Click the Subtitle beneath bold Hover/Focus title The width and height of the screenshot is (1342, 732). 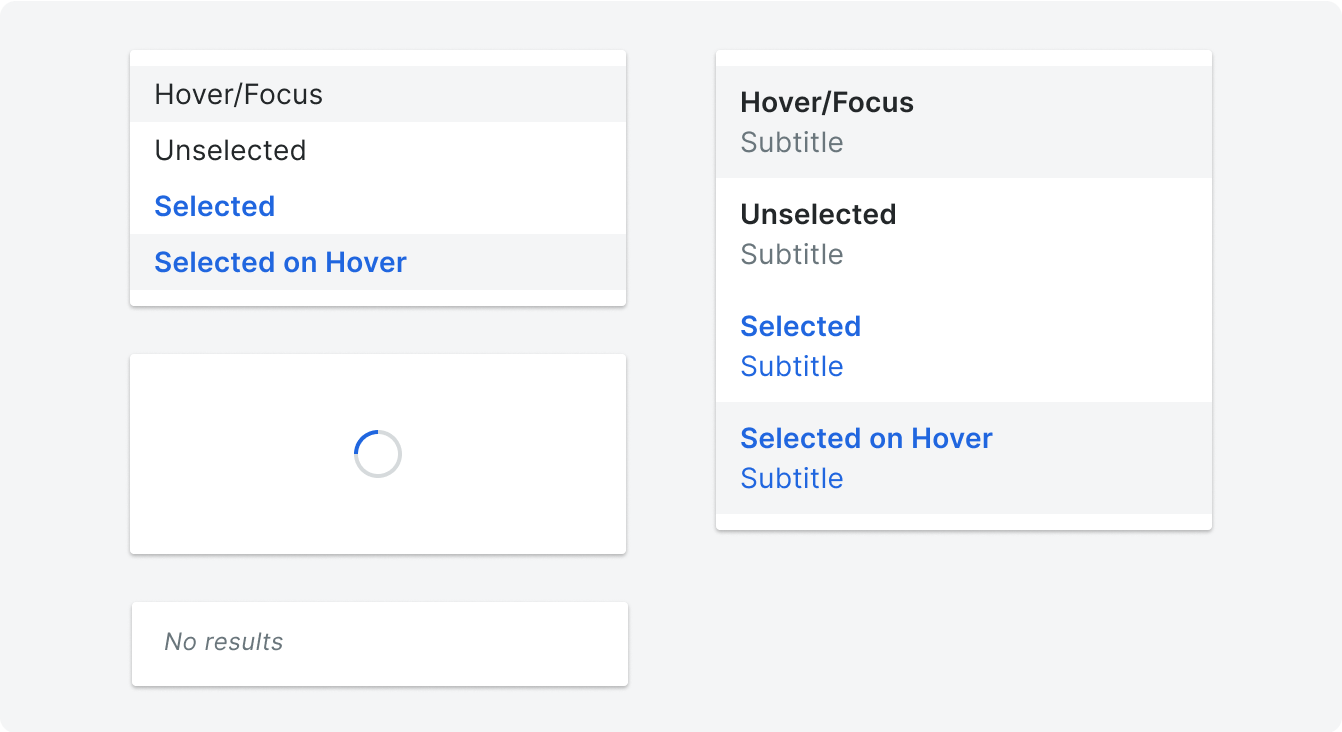click(x=792, y=142)
